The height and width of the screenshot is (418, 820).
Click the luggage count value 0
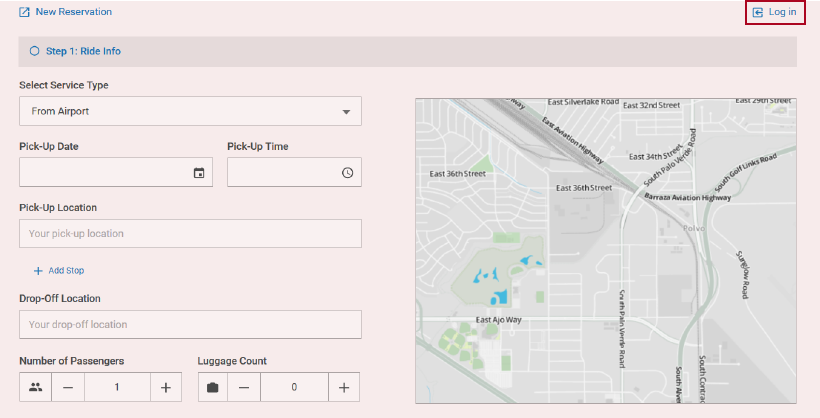coord(294,387)
